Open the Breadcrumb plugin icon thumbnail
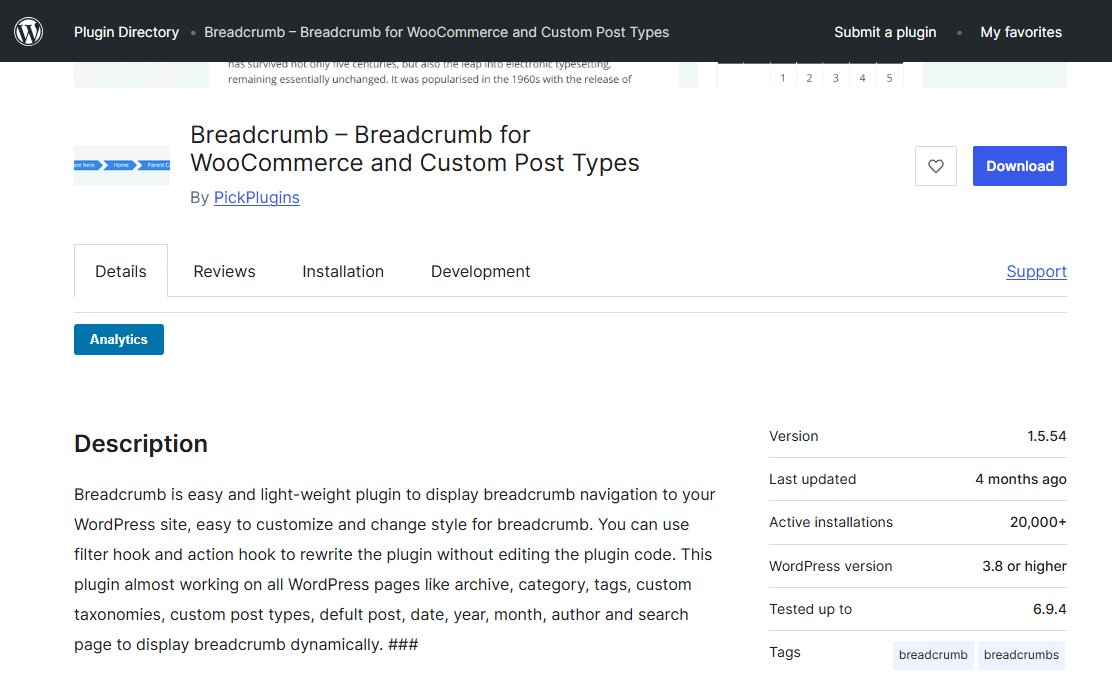Screen dimensions: 1112x680 click(122, 165)
